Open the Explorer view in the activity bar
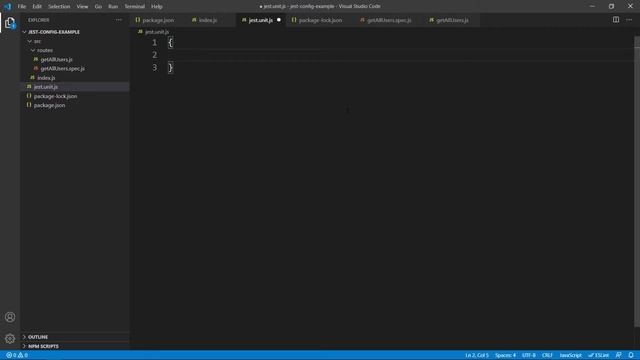The height and width of the screenshot is (360, 640). [10, 23]
